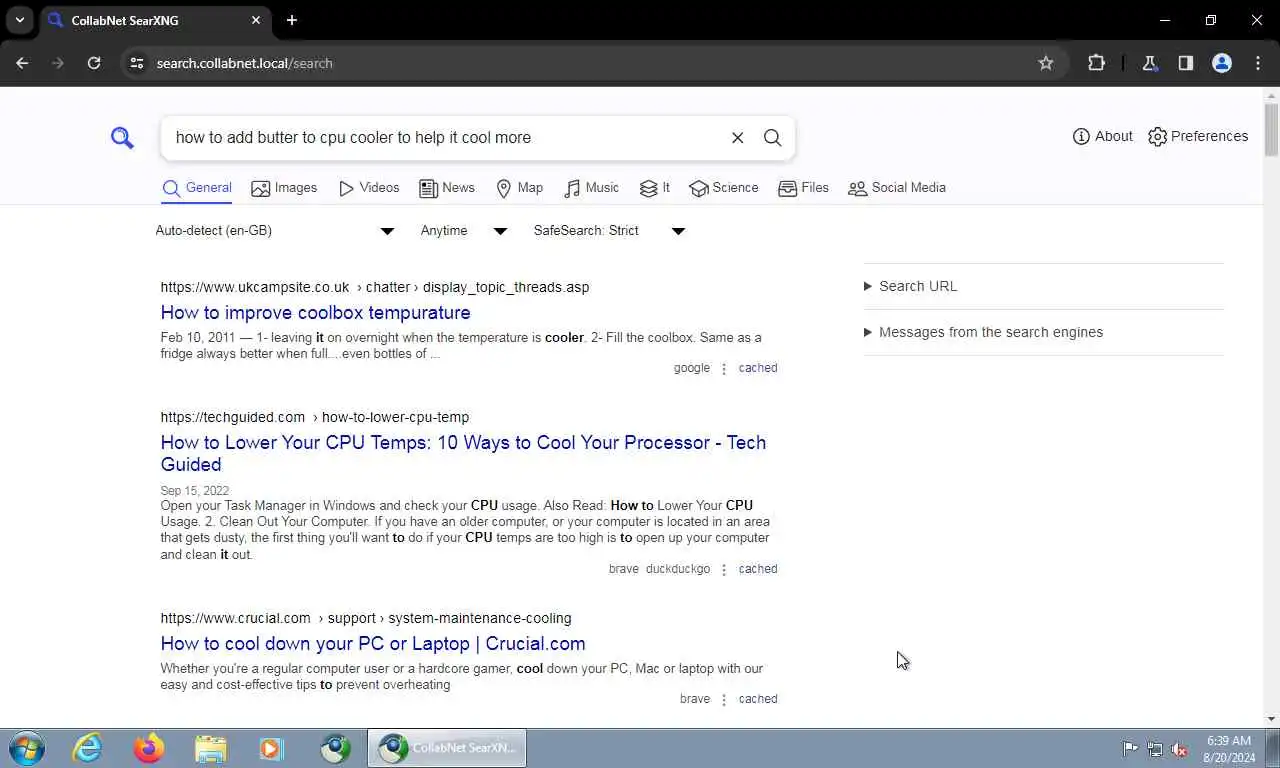Viewport: 1280px width, 768px height.
Task: Bookmark this page with star icon
Action: [1046, 63]
